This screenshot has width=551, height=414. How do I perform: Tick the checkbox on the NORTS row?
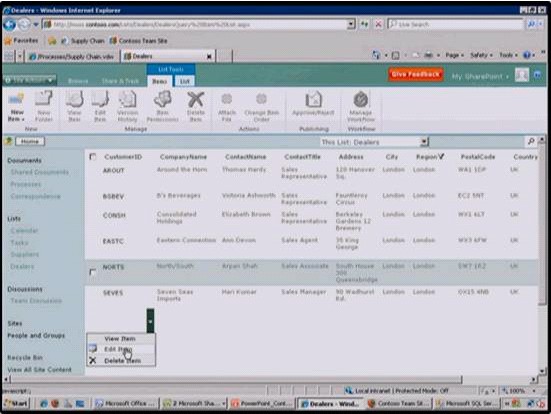click(92, 272)
